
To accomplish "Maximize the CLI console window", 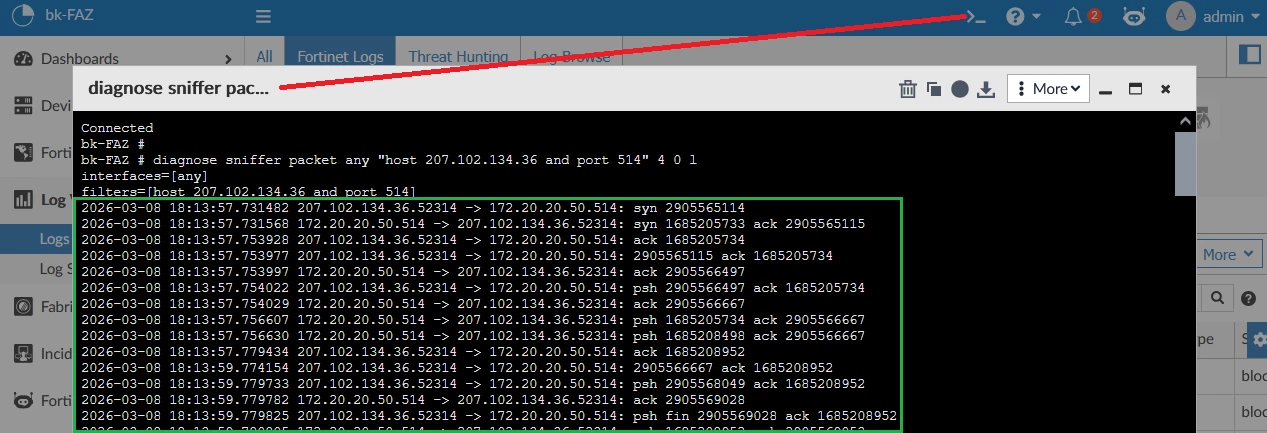I will 1135,89.
